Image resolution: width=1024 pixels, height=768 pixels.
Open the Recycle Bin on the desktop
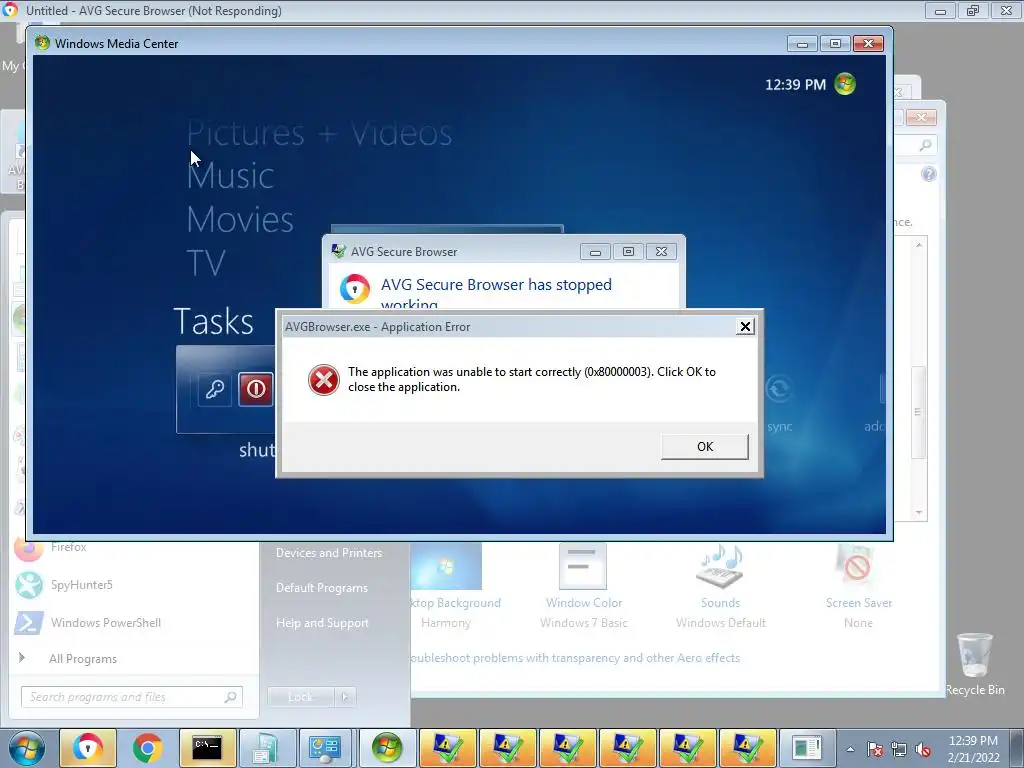pos(975,664)
